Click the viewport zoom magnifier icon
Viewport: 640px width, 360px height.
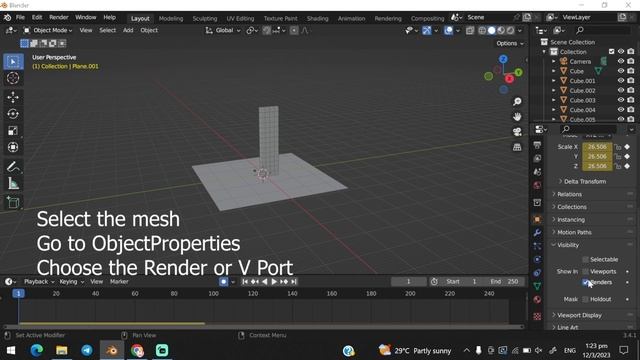[517, 102]
